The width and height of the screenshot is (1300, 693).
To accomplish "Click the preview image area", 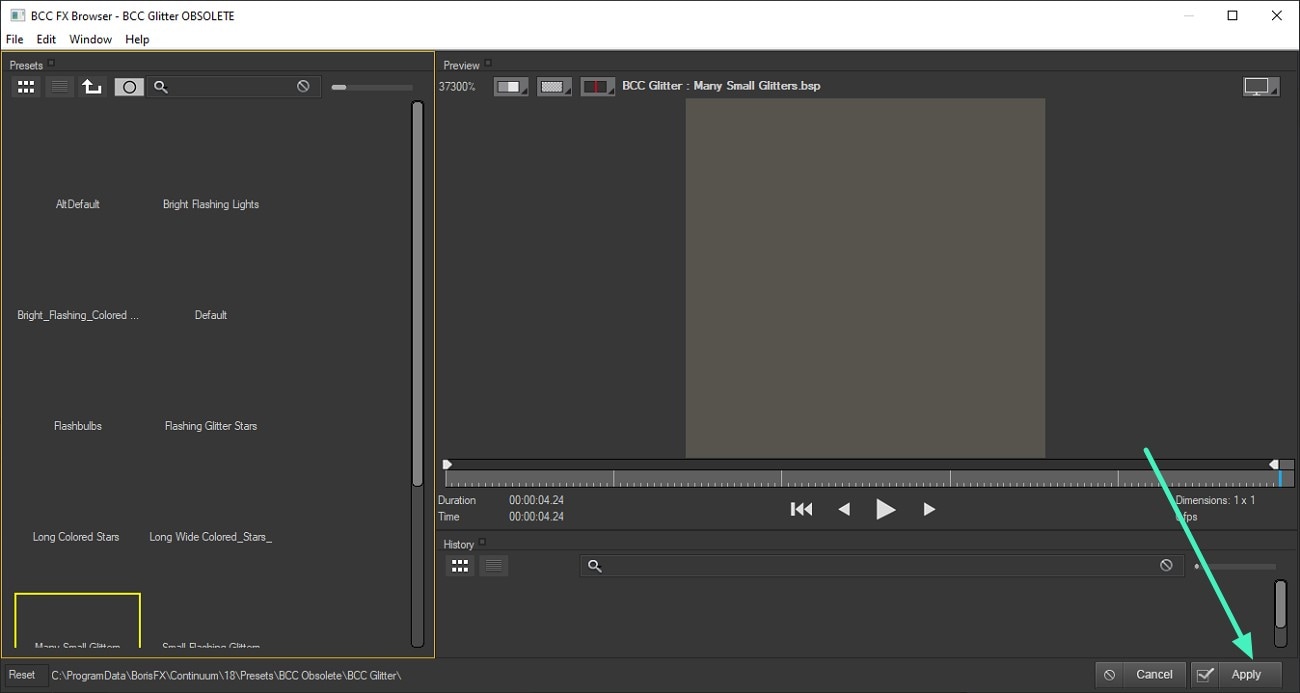I will click(x=865, y=278).
